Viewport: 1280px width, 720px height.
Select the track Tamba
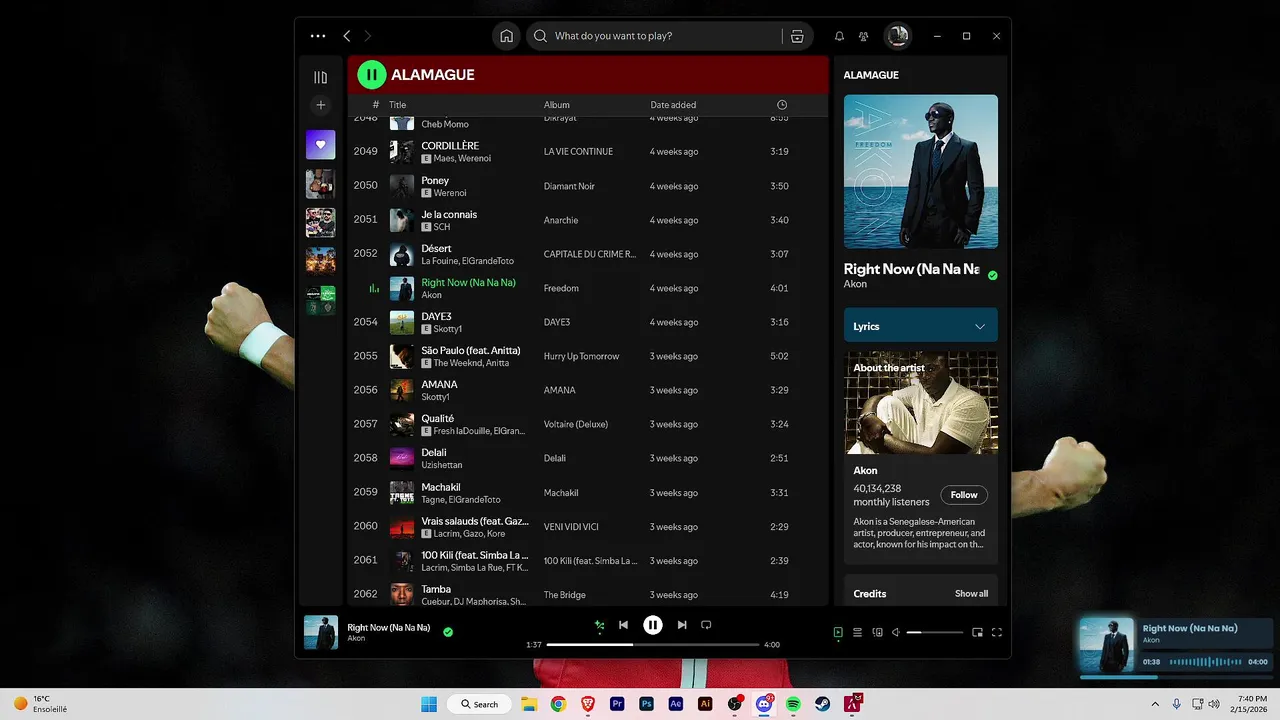click(x=588, y=594)
